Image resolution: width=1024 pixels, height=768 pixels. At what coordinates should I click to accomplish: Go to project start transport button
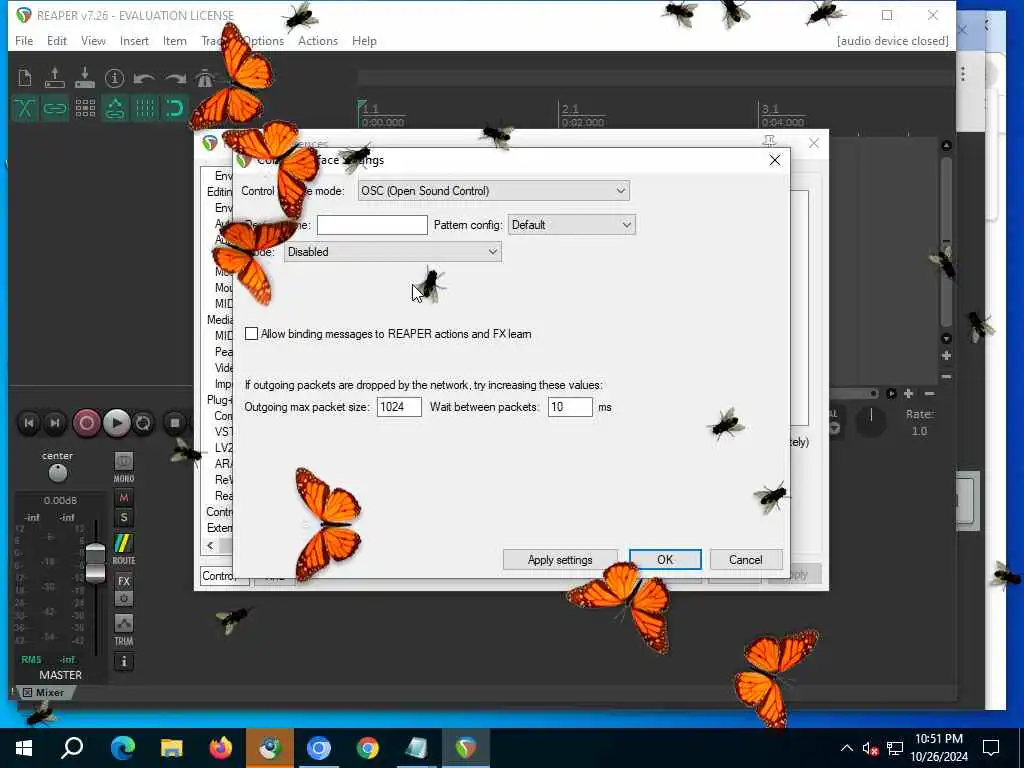click(x=29, y=423)
